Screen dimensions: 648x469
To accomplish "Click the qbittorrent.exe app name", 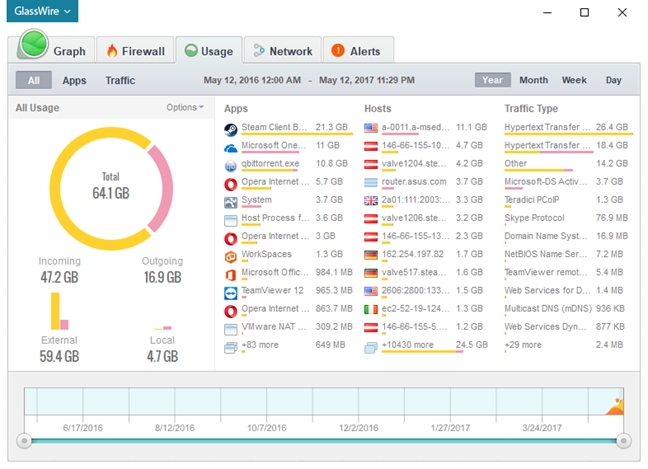I will tap(270, 163).
